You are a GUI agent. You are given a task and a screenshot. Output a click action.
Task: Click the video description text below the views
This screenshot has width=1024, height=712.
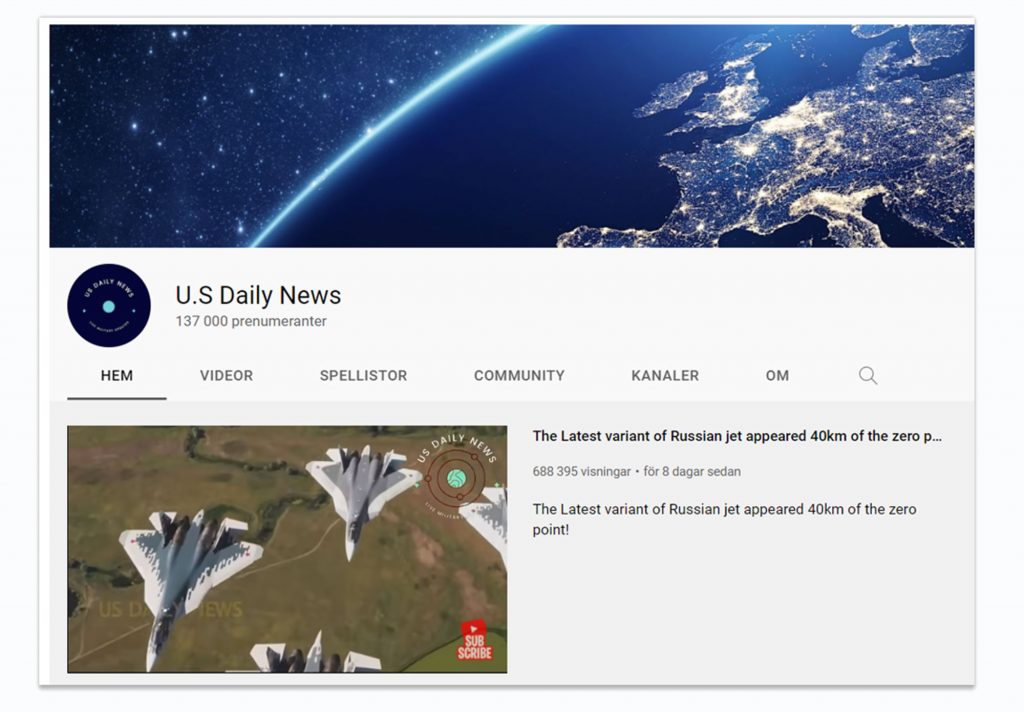(x=724, y=518)
